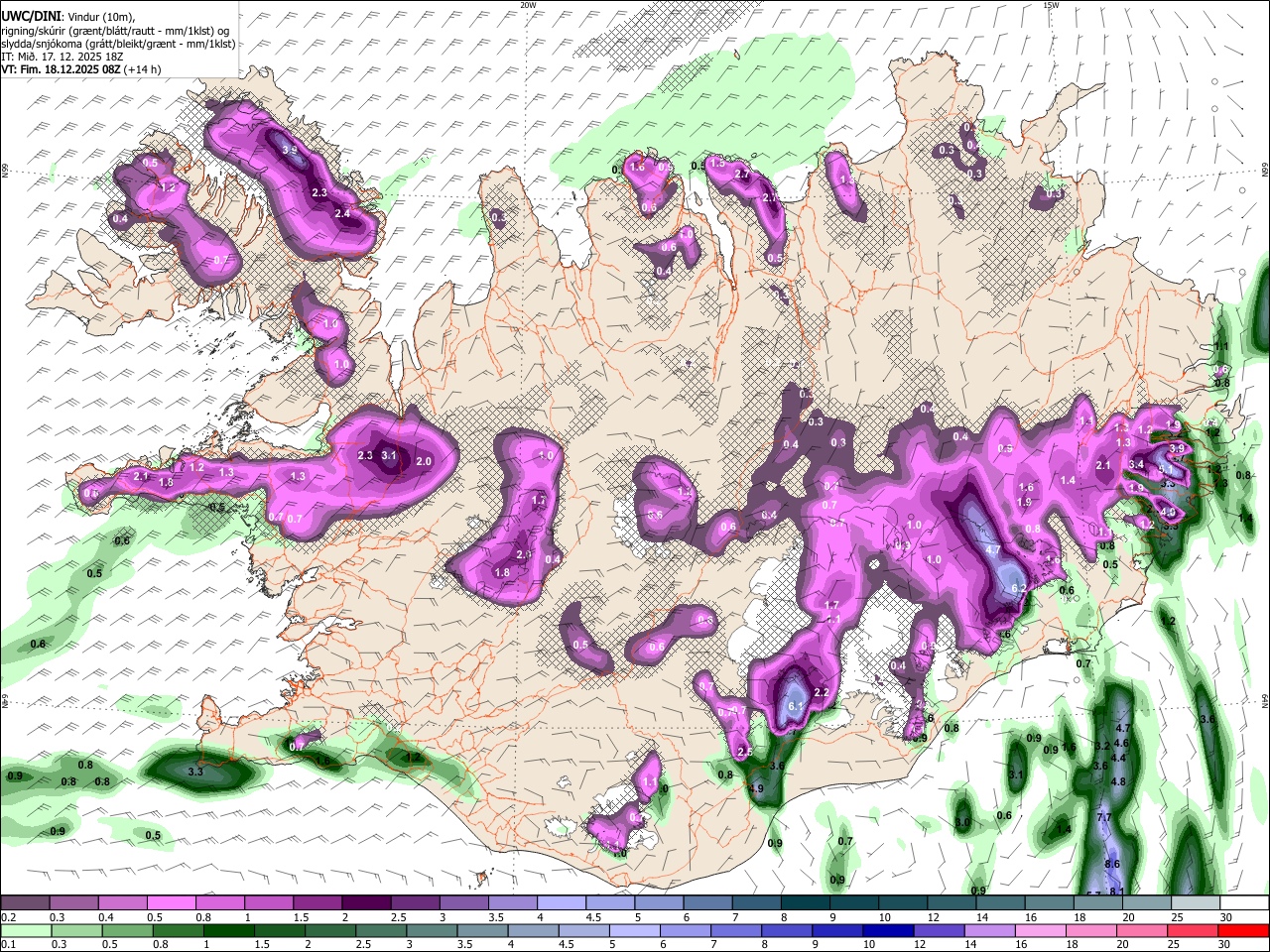Click the top-row legend label 30
1270x952 pixels.
coord(1226,917)
